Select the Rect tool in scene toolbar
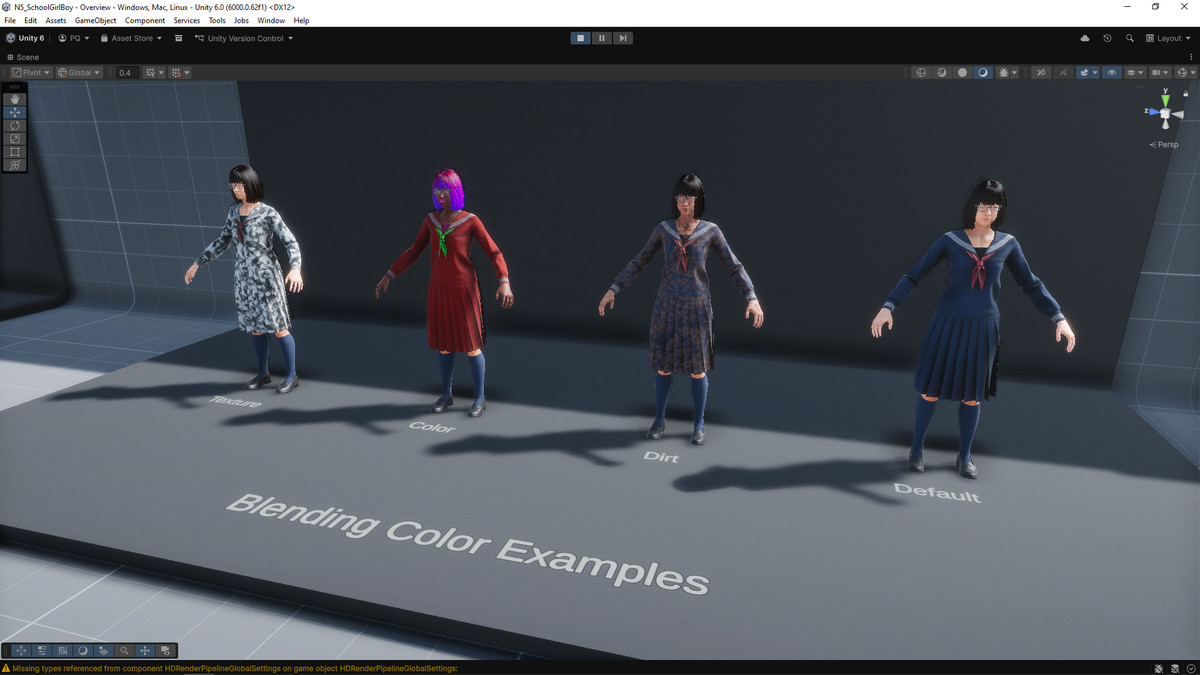Viewport: 1200px width, 675px height. click(x=15, y=152)
